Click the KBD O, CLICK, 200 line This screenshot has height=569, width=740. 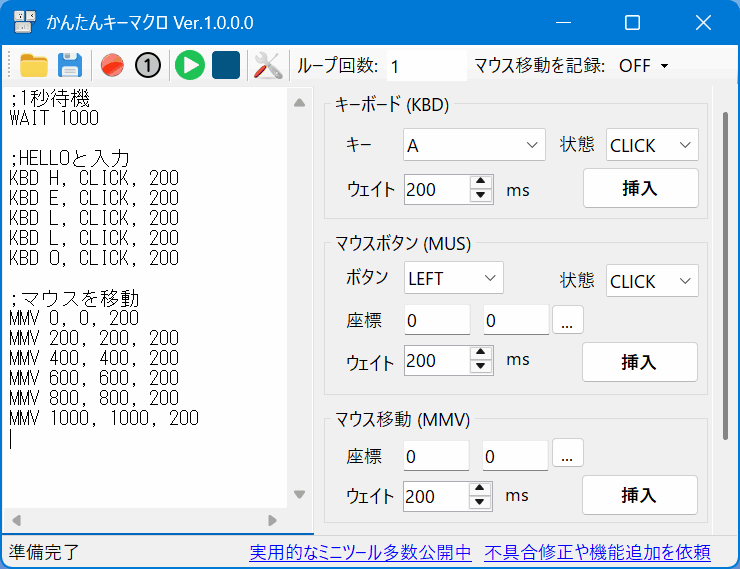coord(94,258)
